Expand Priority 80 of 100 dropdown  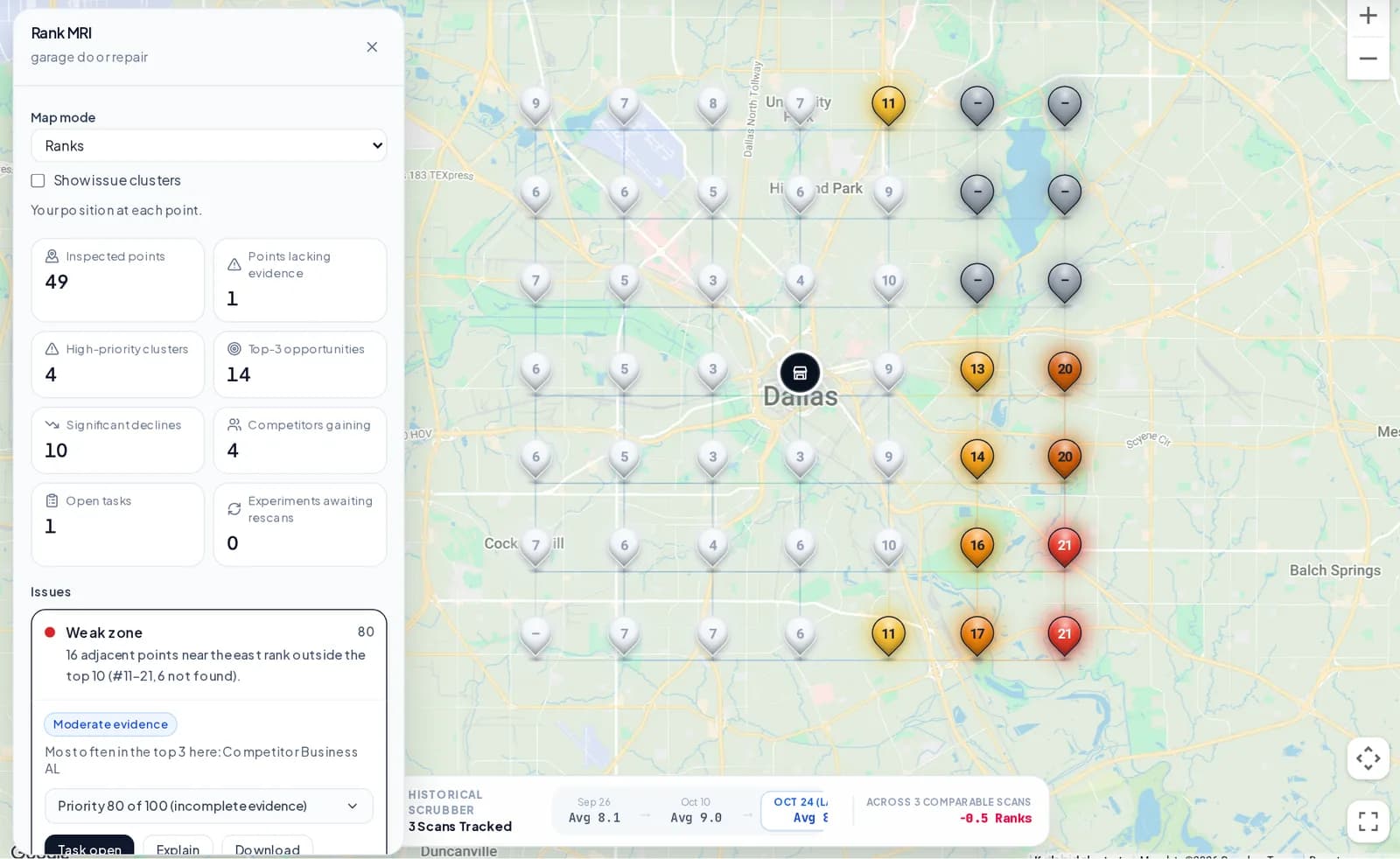coord(208,806)
